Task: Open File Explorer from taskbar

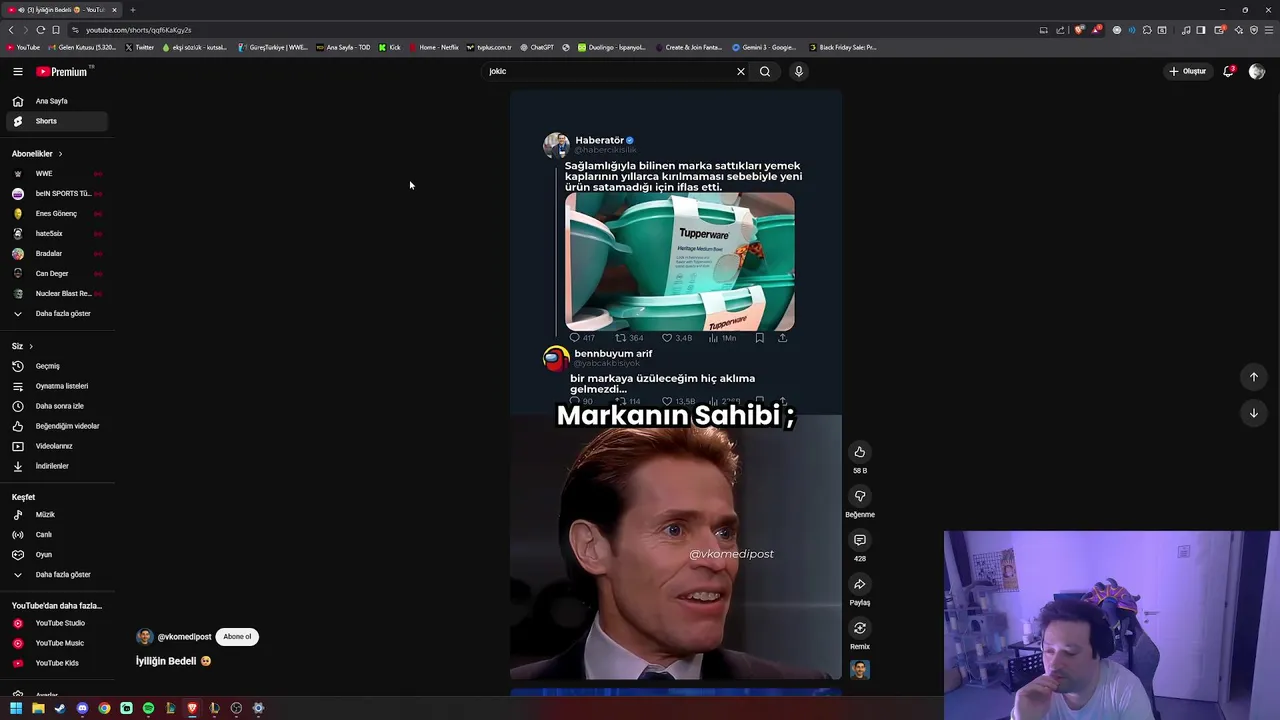Action: tap(38, 708)
